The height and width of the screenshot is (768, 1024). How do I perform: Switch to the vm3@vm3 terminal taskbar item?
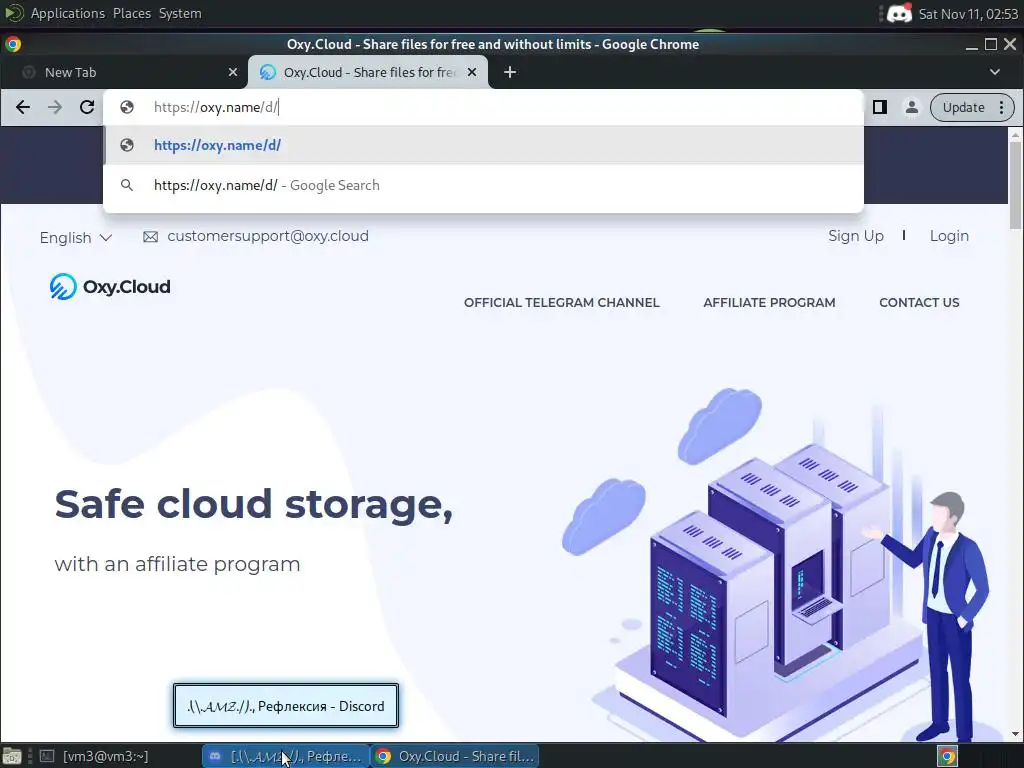pyautogui.click(x=95, y=756)
